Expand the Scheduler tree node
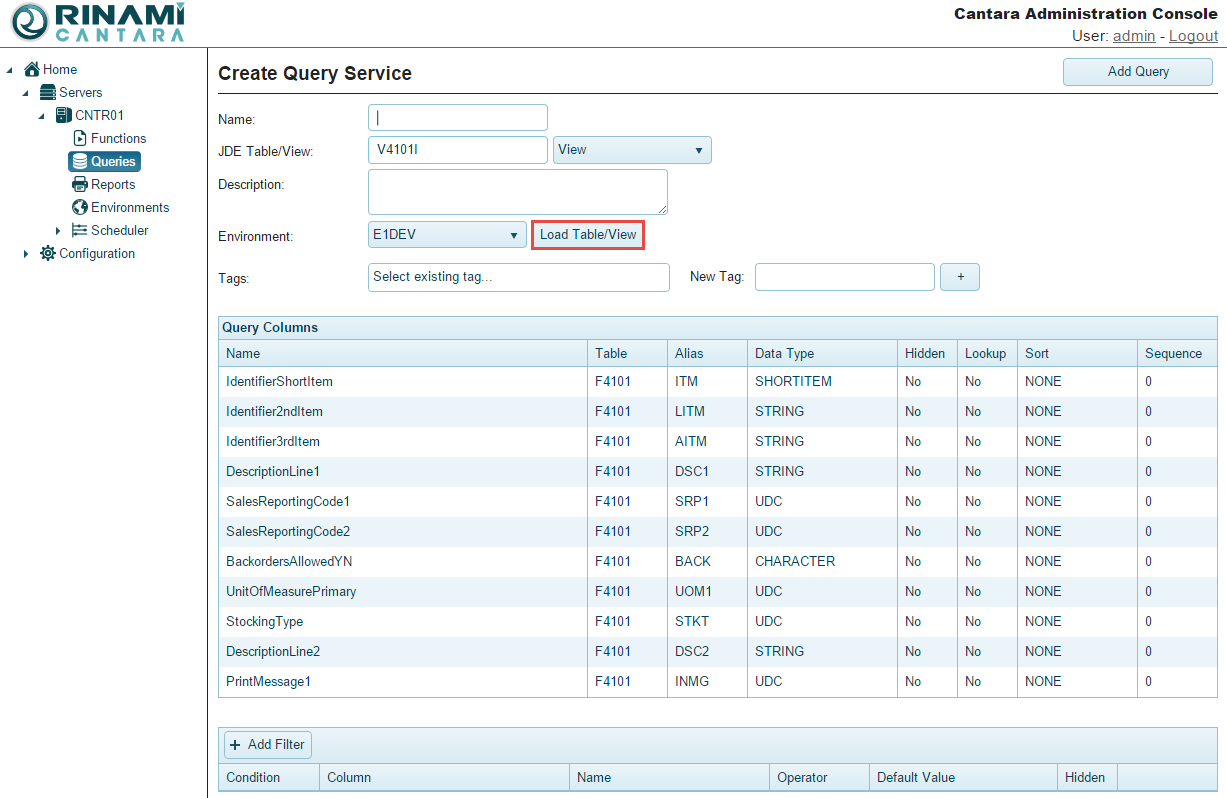Screen dimensions: 1227x798 pyautogui.click(x=58, y=231)
